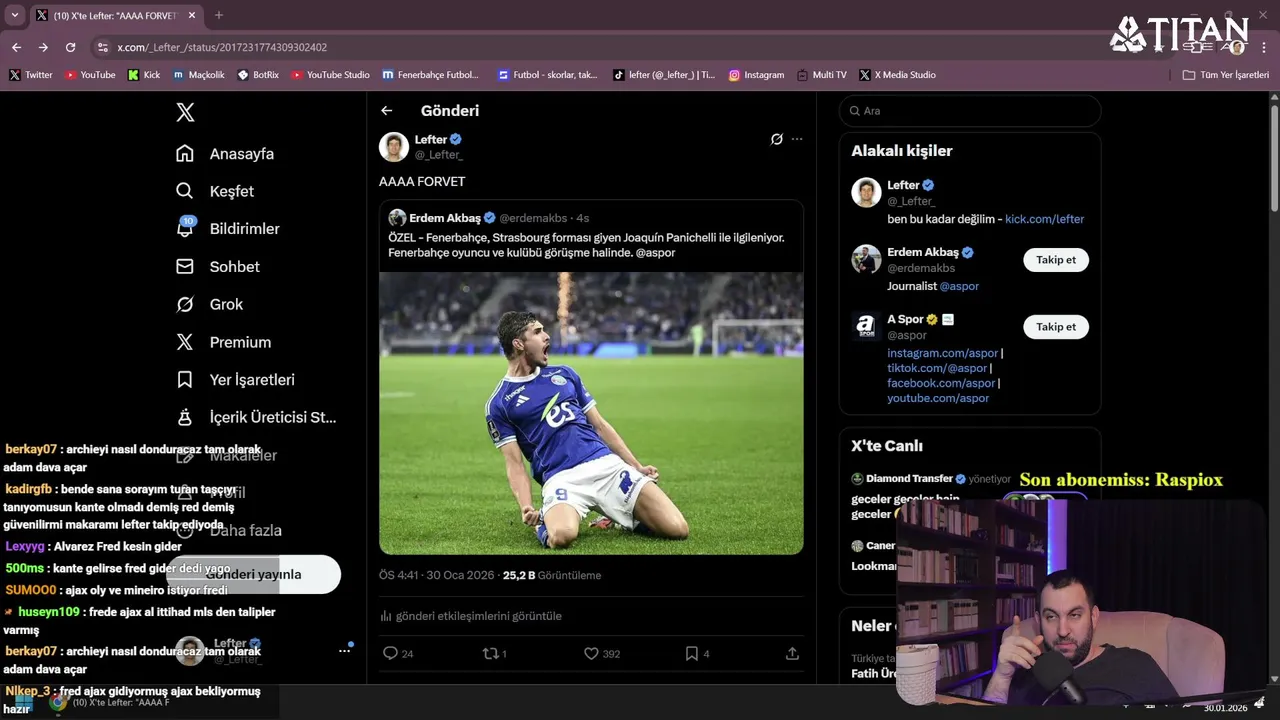Open kick.com/lefter link
The height and width of the screenshot is (720, 1280).
tap(1044, 219)
